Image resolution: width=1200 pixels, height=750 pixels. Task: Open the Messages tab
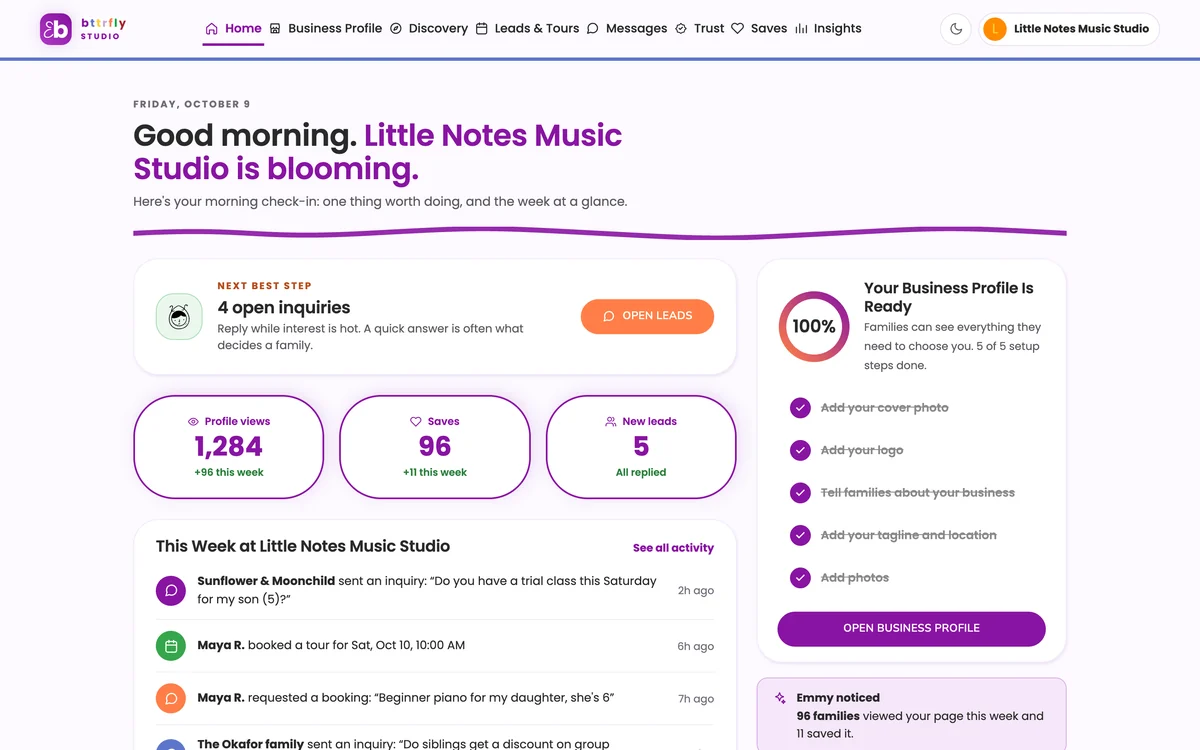pyautogui.click(x=627, y=29)
